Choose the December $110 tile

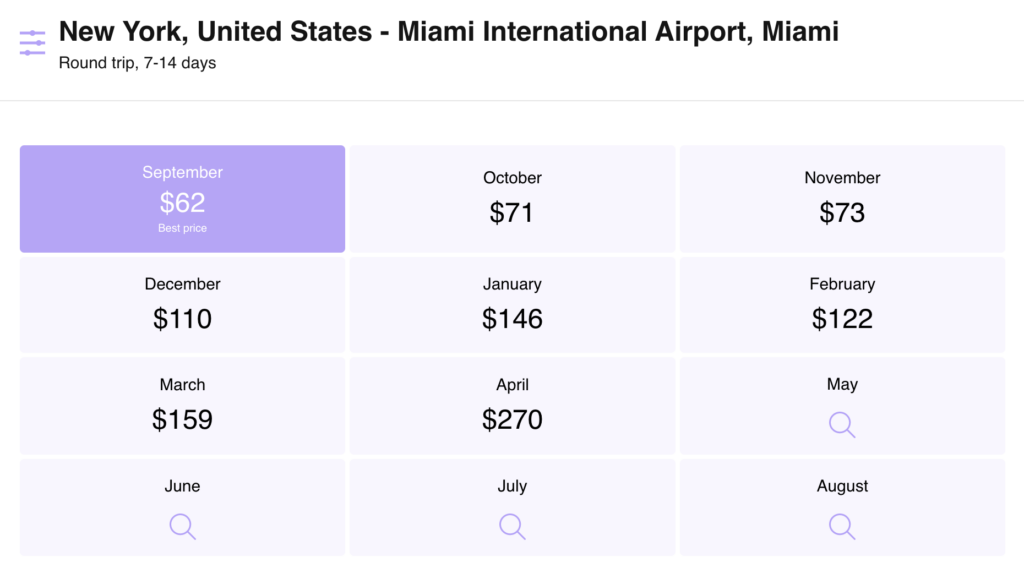click(182, 305)
